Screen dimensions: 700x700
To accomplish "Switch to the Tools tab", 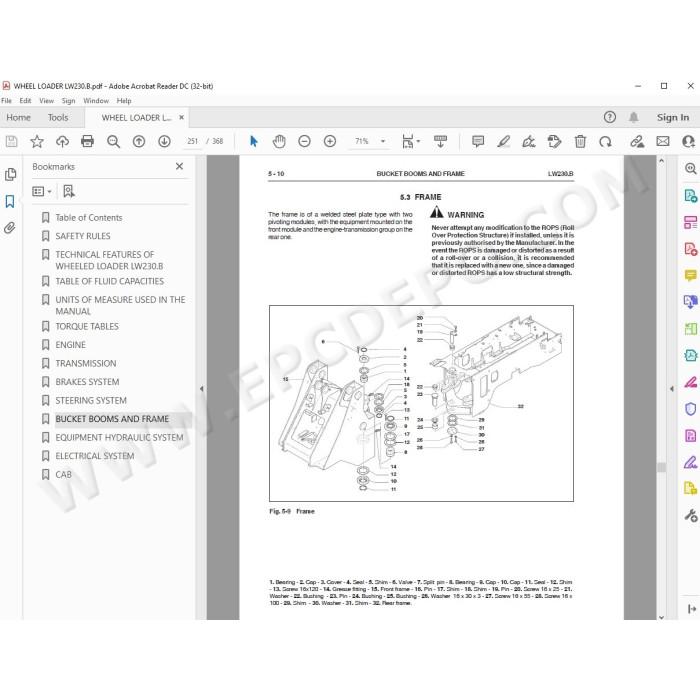I will tap(58, 118).
